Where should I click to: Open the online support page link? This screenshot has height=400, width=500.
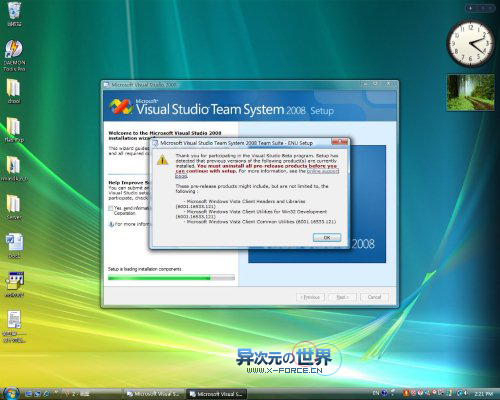pyautogui.click(x=323, y=171)
